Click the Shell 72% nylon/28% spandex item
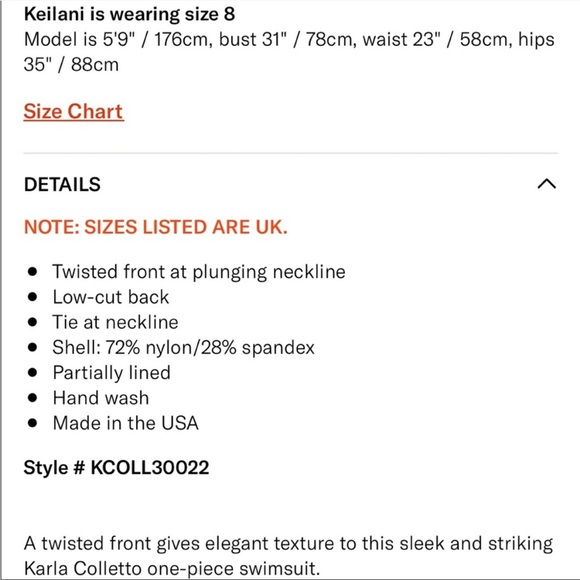Viewport: 580px width, 580px height. (183, 348)
